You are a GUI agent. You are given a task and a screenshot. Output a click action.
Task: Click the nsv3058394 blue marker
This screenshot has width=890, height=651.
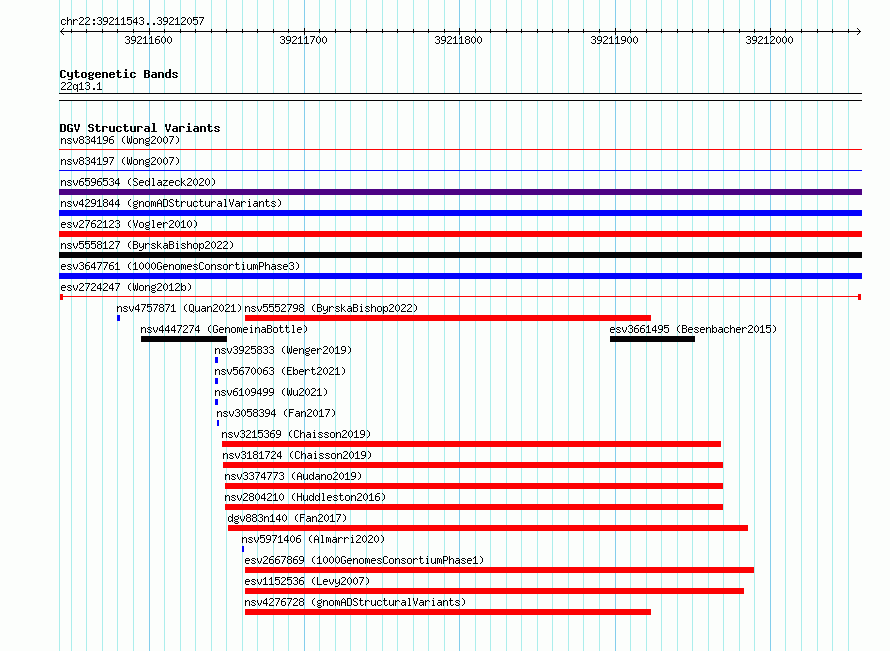[218, 423]
